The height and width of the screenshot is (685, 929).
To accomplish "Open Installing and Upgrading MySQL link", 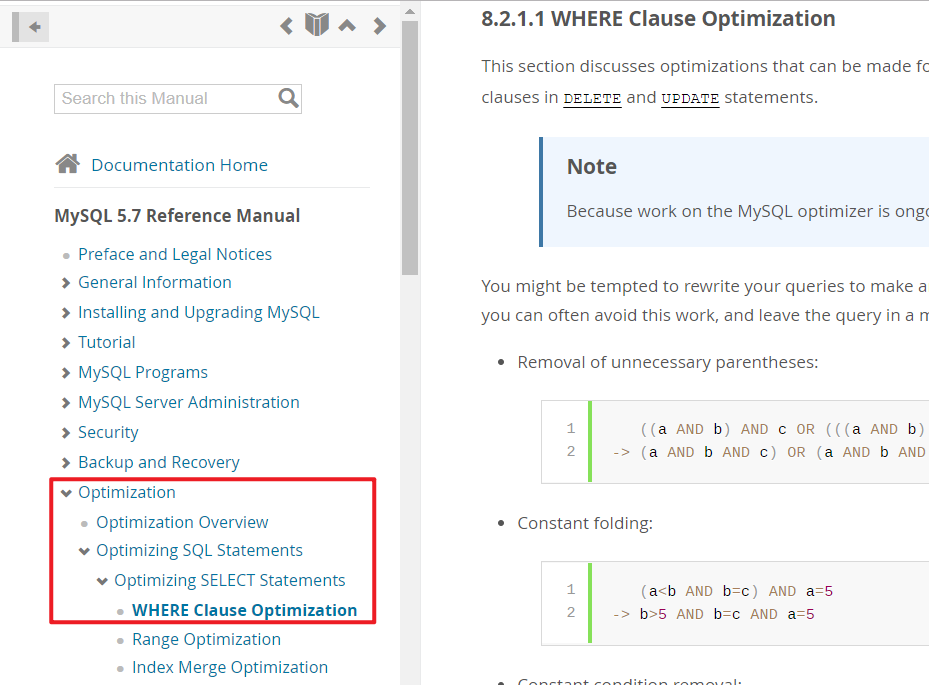I will point(198,312).
